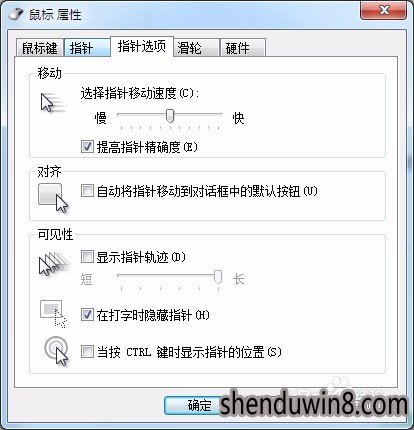This screenshot has height=430, width=414.
Task: Open the 指针 tab
Action: coord(87,48)
